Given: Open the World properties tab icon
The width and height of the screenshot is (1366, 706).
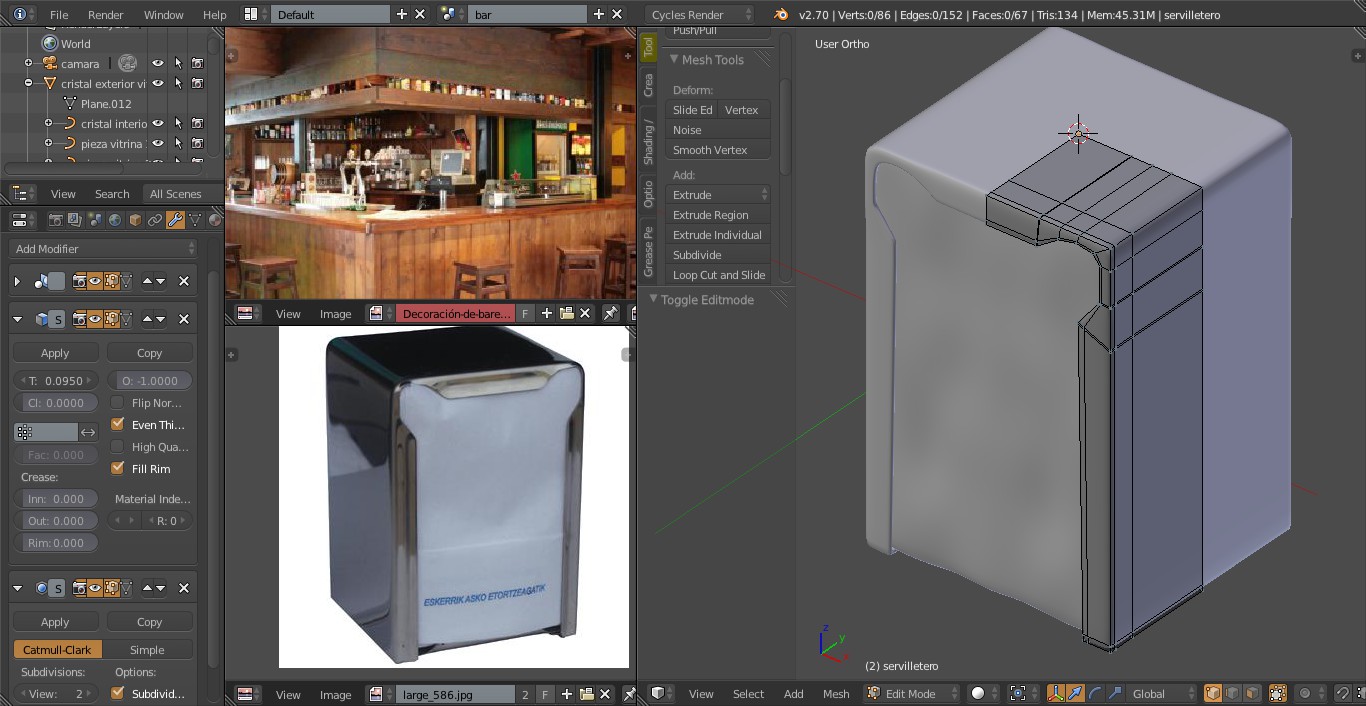Looking at the screenshot, I should (x=115, y=220).
